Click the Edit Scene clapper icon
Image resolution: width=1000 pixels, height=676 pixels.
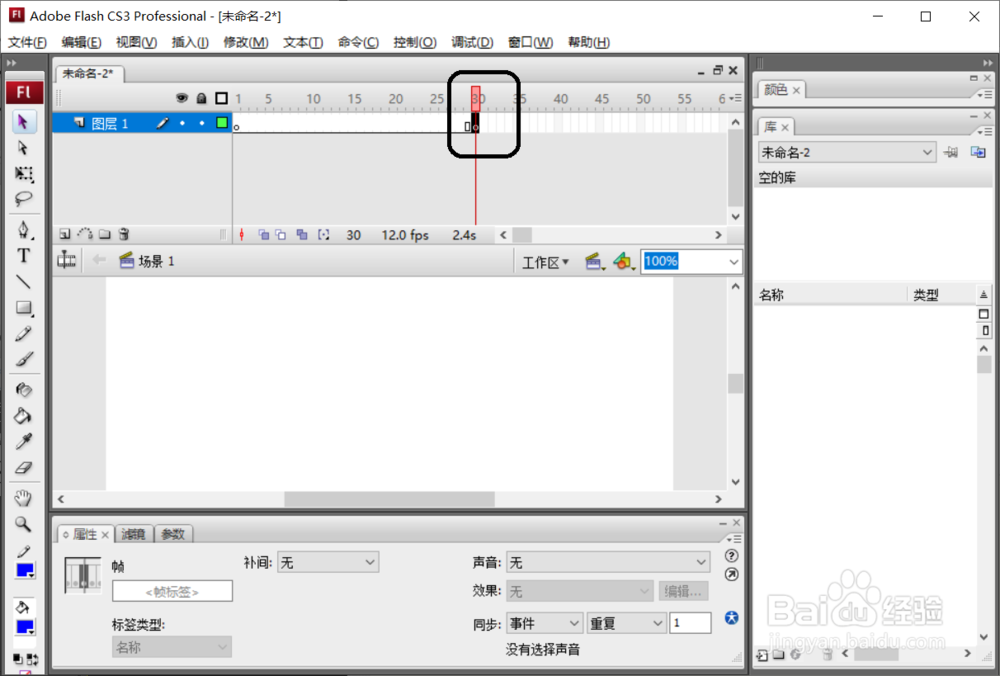pos(595,261)
